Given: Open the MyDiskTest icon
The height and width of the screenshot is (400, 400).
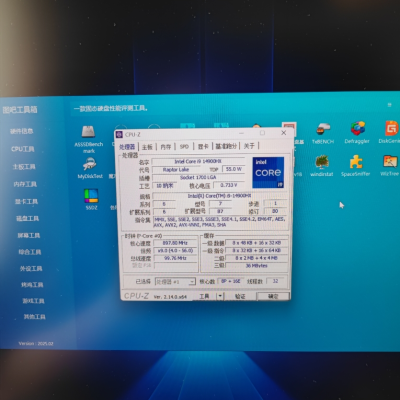Looking at the screenshot, I should (90, 164).
